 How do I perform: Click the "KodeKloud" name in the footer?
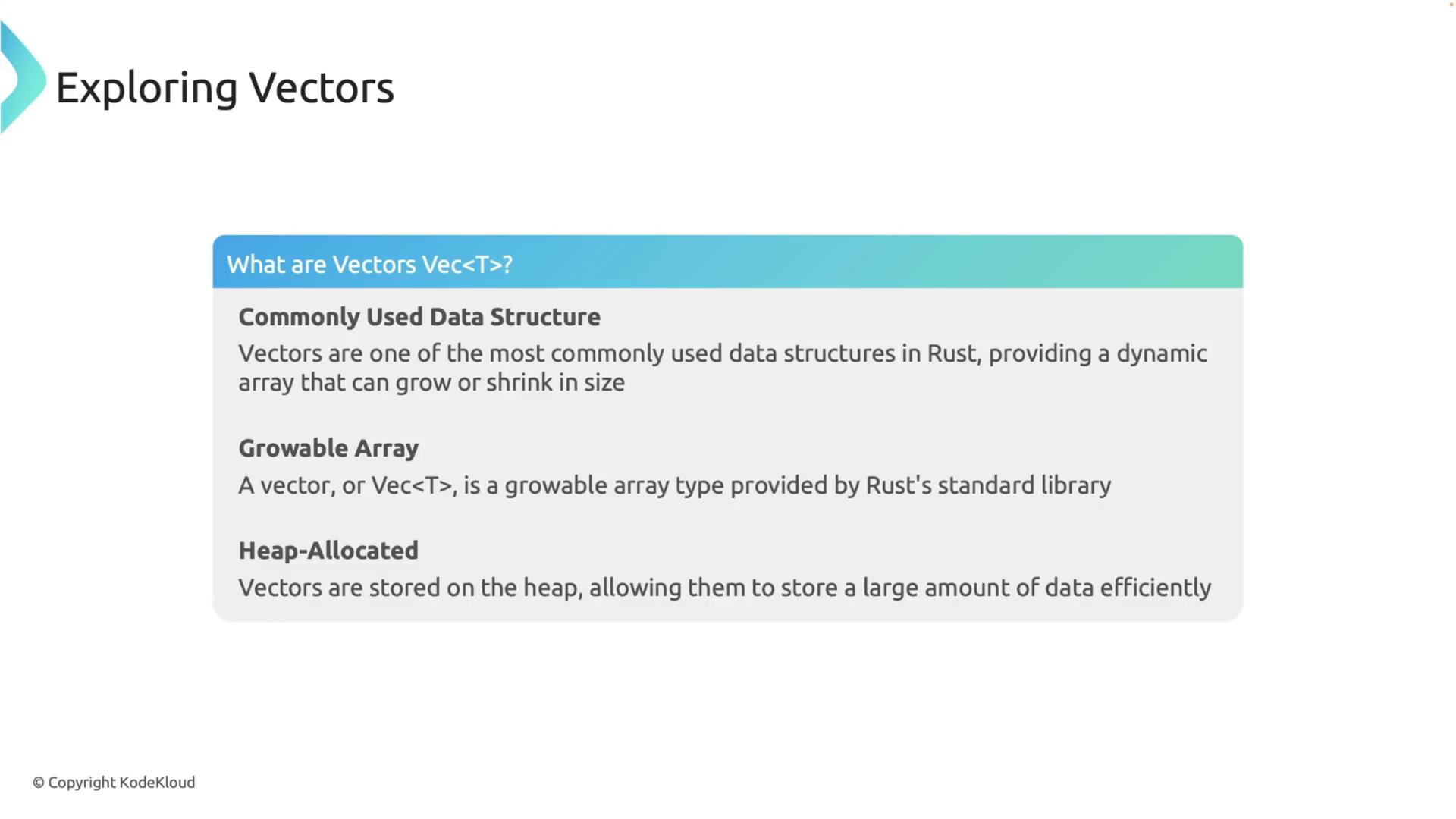pos(157,783)
